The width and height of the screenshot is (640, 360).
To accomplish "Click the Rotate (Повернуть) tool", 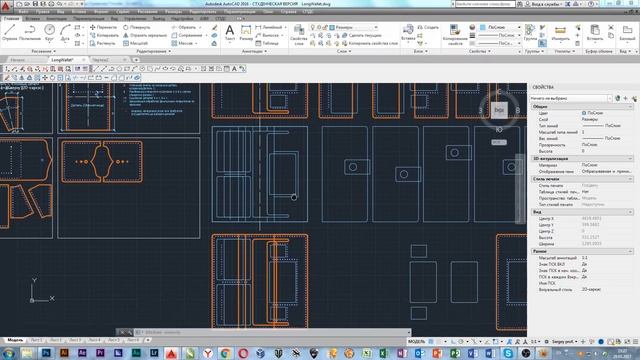I will (136, 27).
